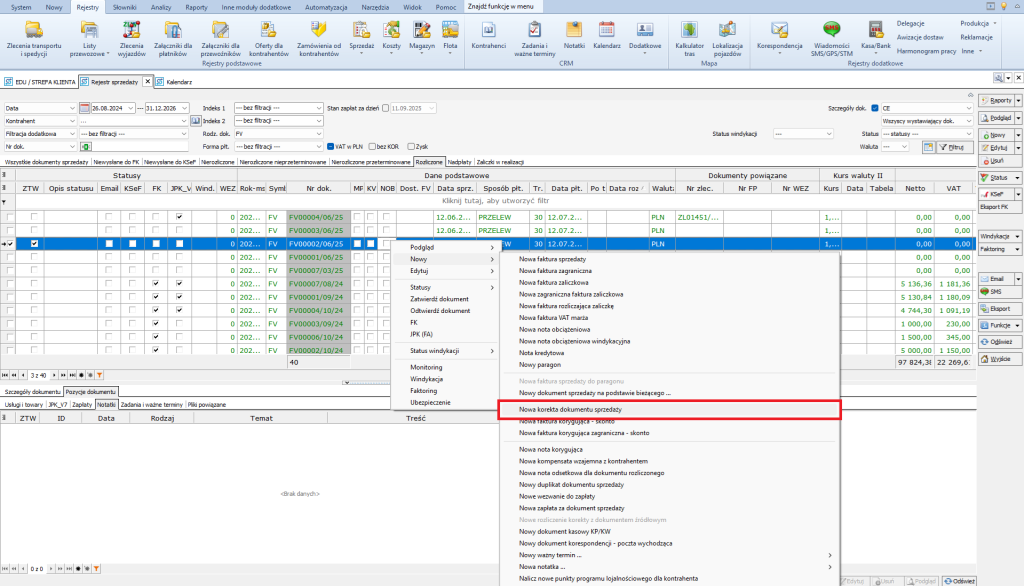Select Nowa korekta dokumentu sprzedaży

tap(570, 409)
